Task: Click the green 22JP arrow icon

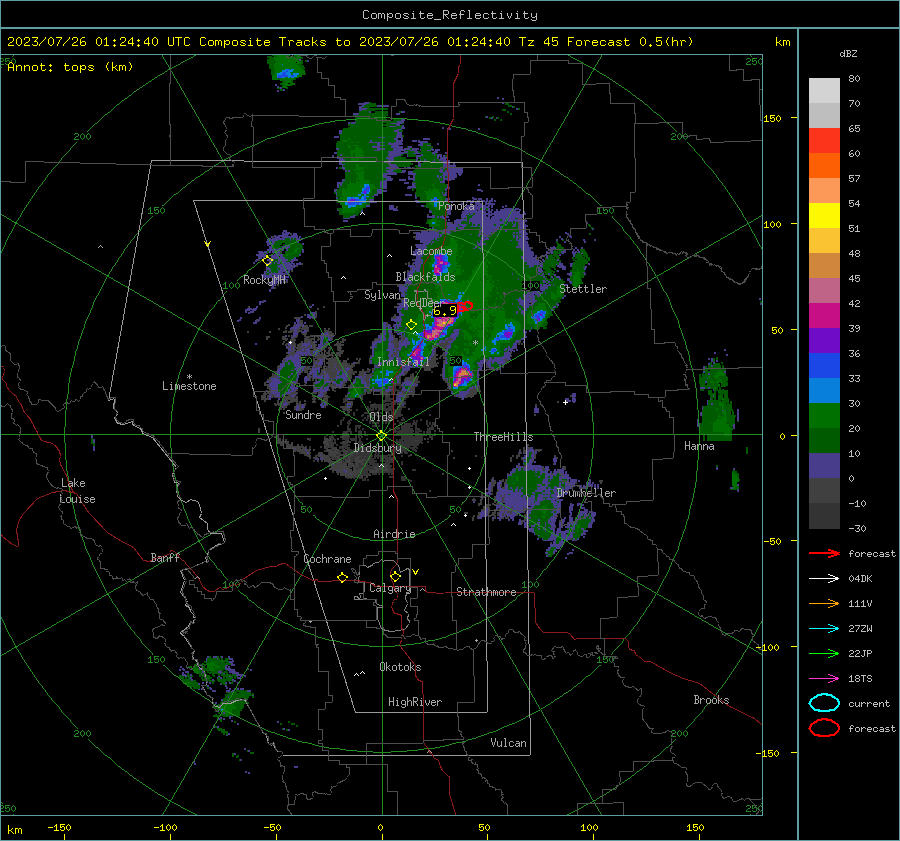Action: pyautogui.click(x=824, y=653)
